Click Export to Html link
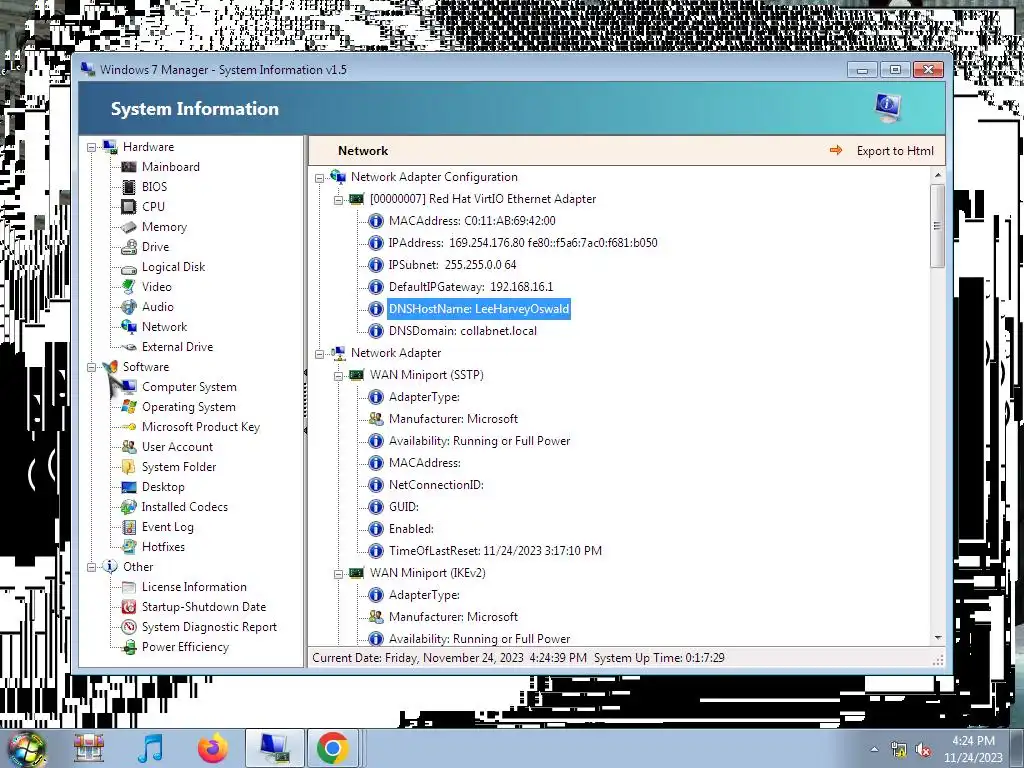Image resolution: width=1024 pixels, height=768 pixels. tap(895, 151)
